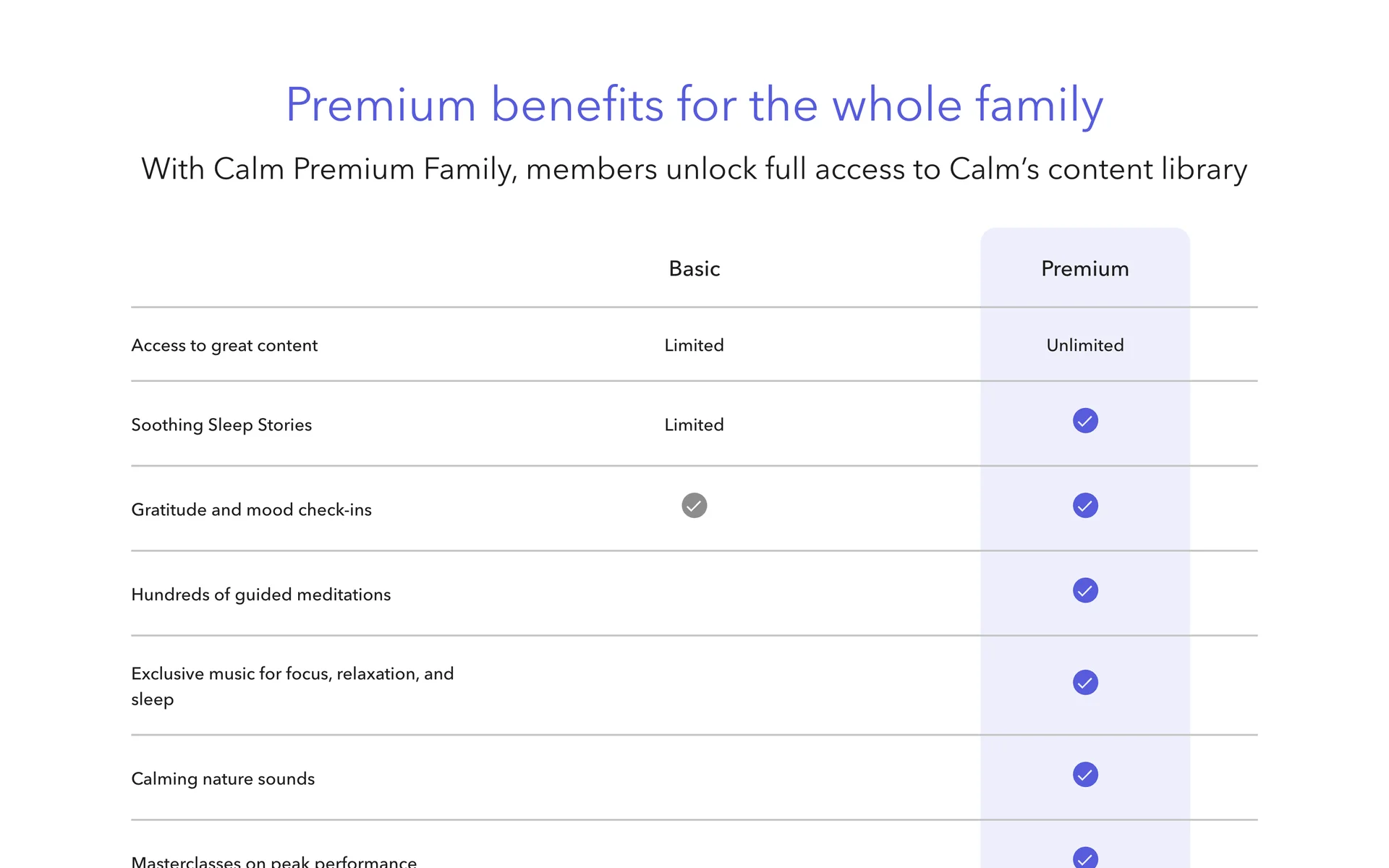
Task: Click the Calm Premium Family subtitle text
Action: click(x=694, y=169)
